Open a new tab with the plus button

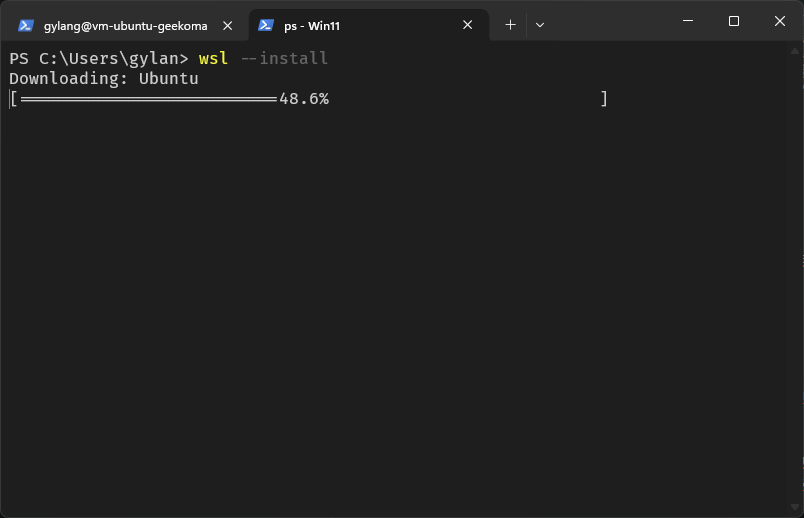pyautogui.click(x=510, y=24)
